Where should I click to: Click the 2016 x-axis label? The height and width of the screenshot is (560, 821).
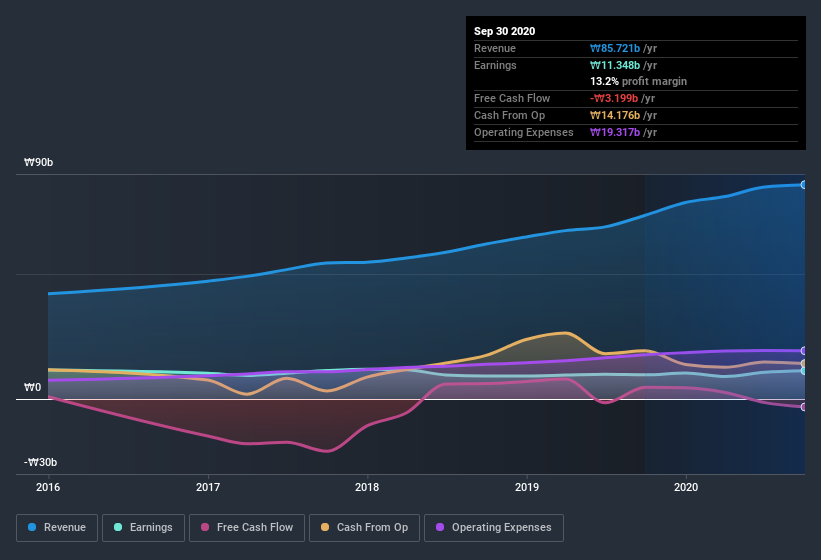[x=48, y=487]
